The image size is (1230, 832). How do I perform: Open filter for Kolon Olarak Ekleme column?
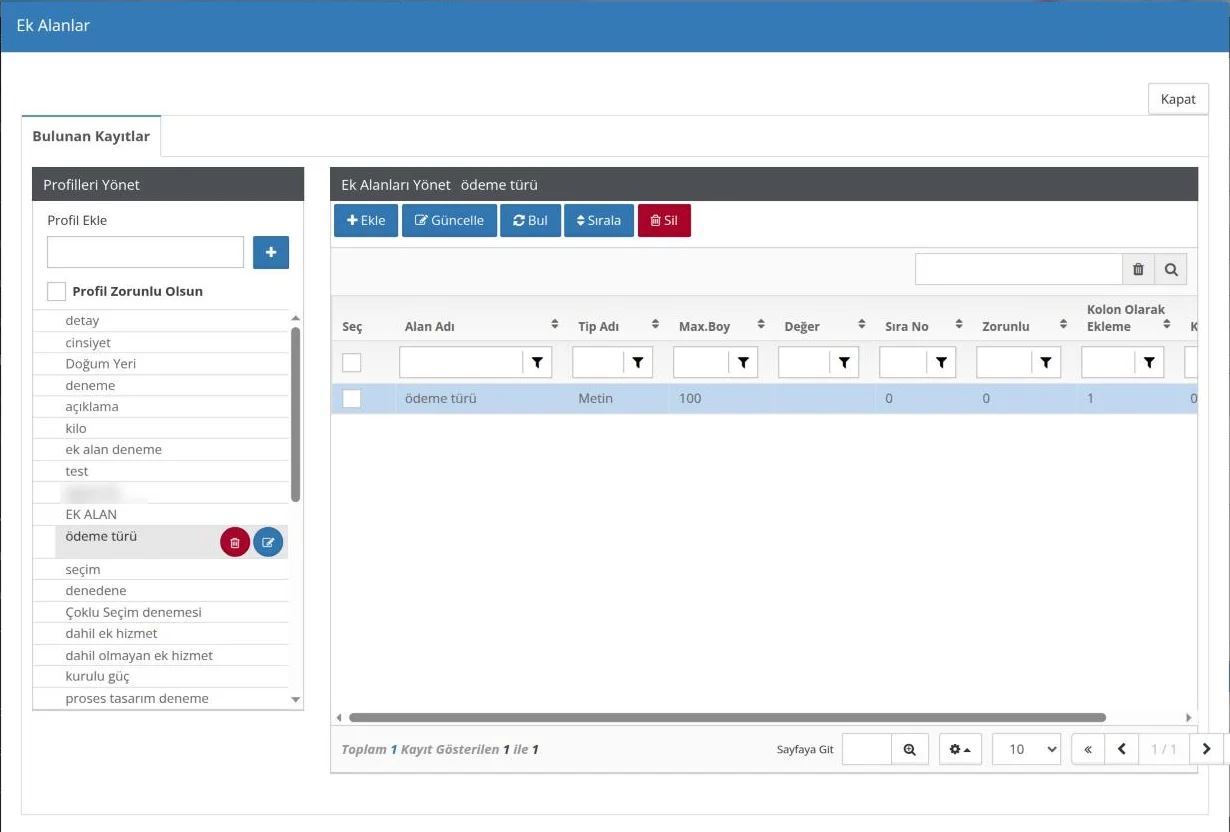tap(1150, 362)
